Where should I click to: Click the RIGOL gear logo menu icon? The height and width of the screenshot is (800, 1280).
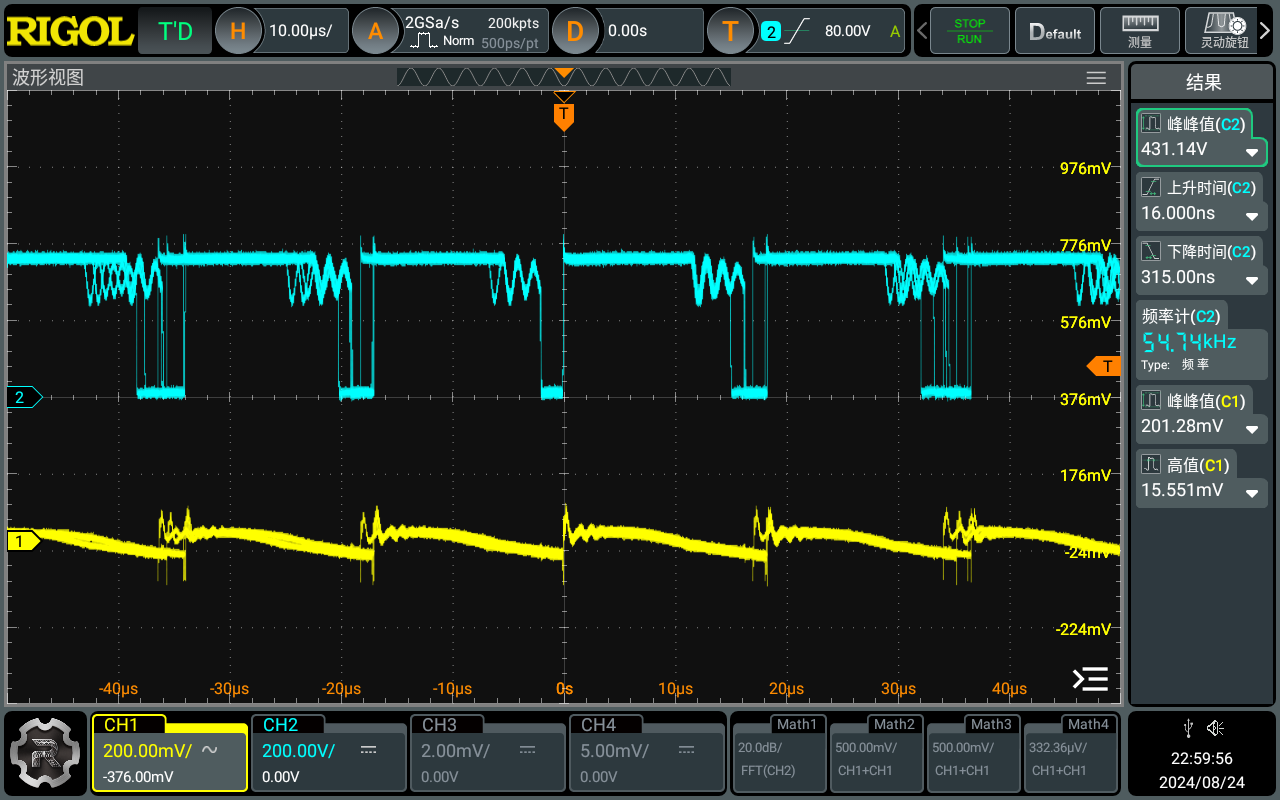pyautogui.click(x=45, y=752)
